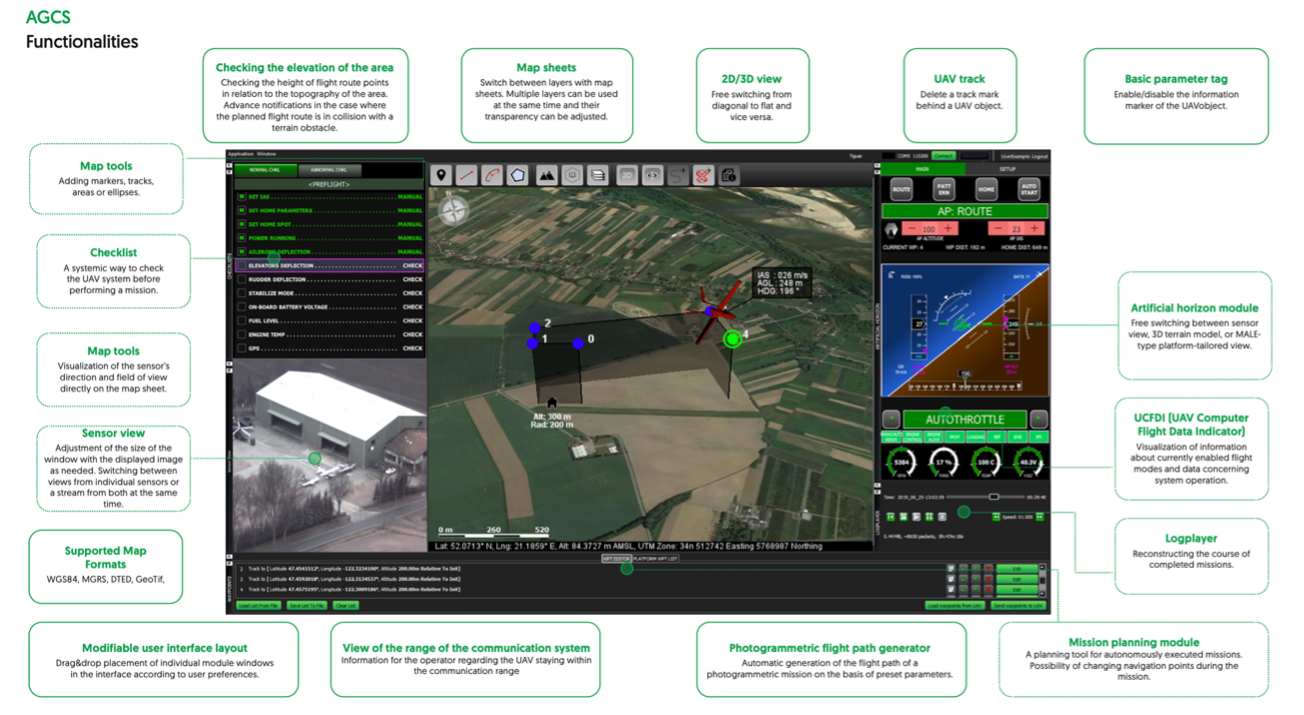The height and width of the screenshot is (715, 1304).
Task: Switch to the next mode after Autothrottle
Action: pos(1039,419)
